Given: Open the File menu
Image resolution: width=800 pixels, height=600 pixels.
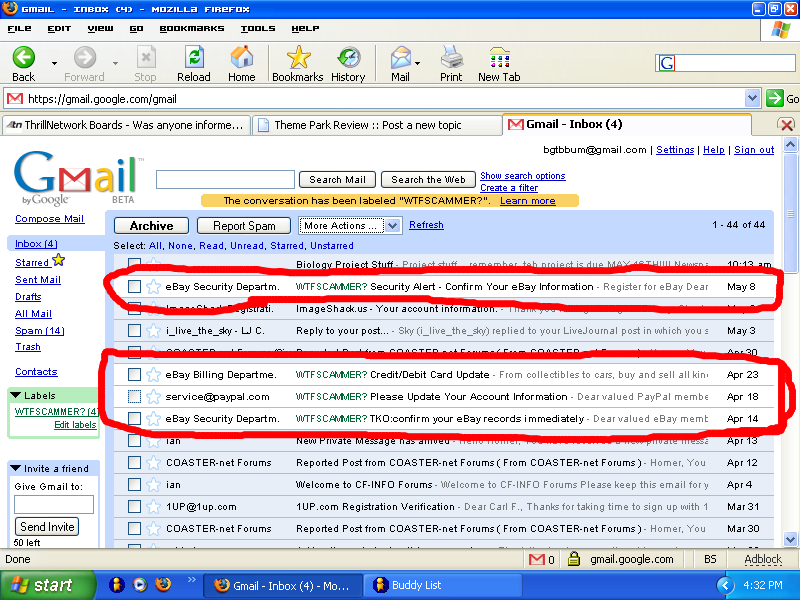Looking at the screenshot, I should (x=19, y=29).
